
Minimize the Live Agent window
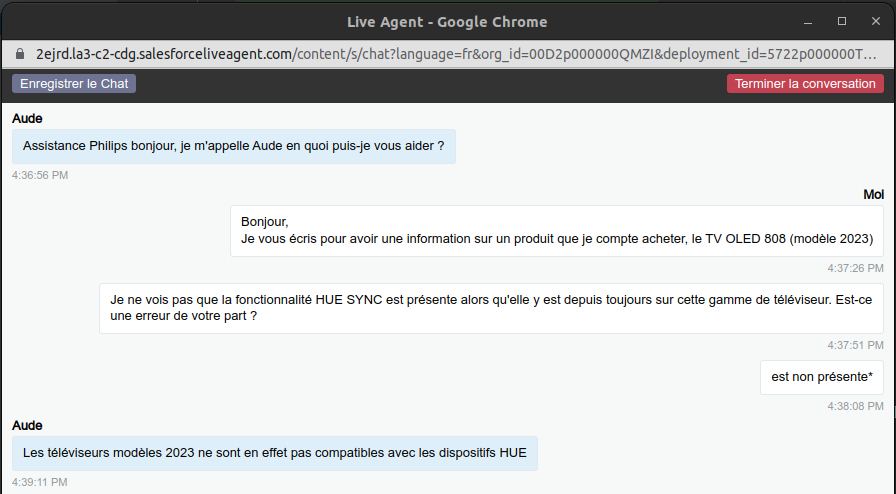pos(808,22)
